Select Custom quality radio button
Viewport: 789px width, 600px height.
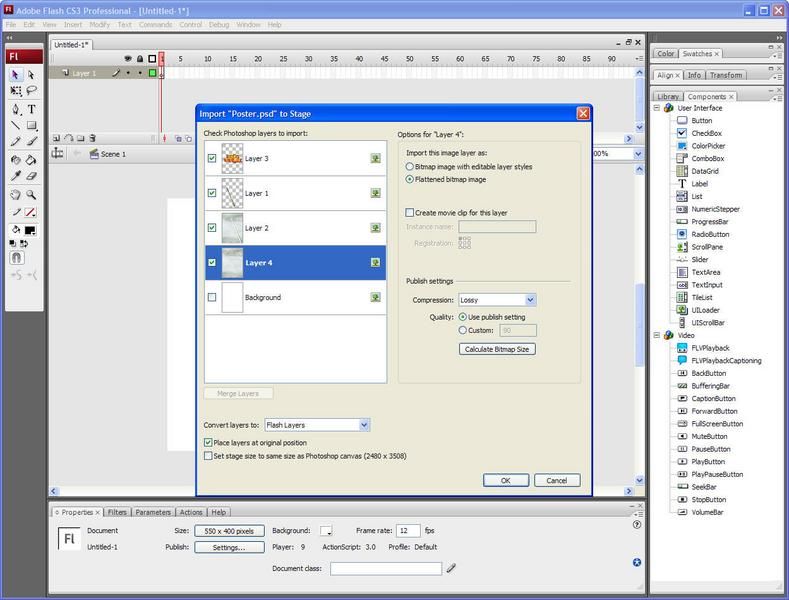(x=462, y=330)
